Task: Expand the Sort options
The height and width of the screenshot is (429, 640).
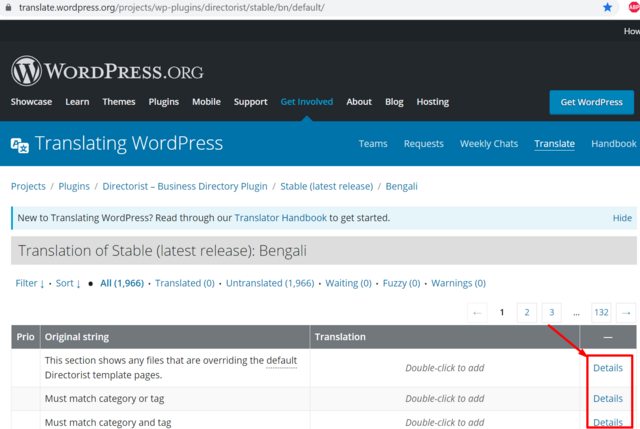Action: 68,283
